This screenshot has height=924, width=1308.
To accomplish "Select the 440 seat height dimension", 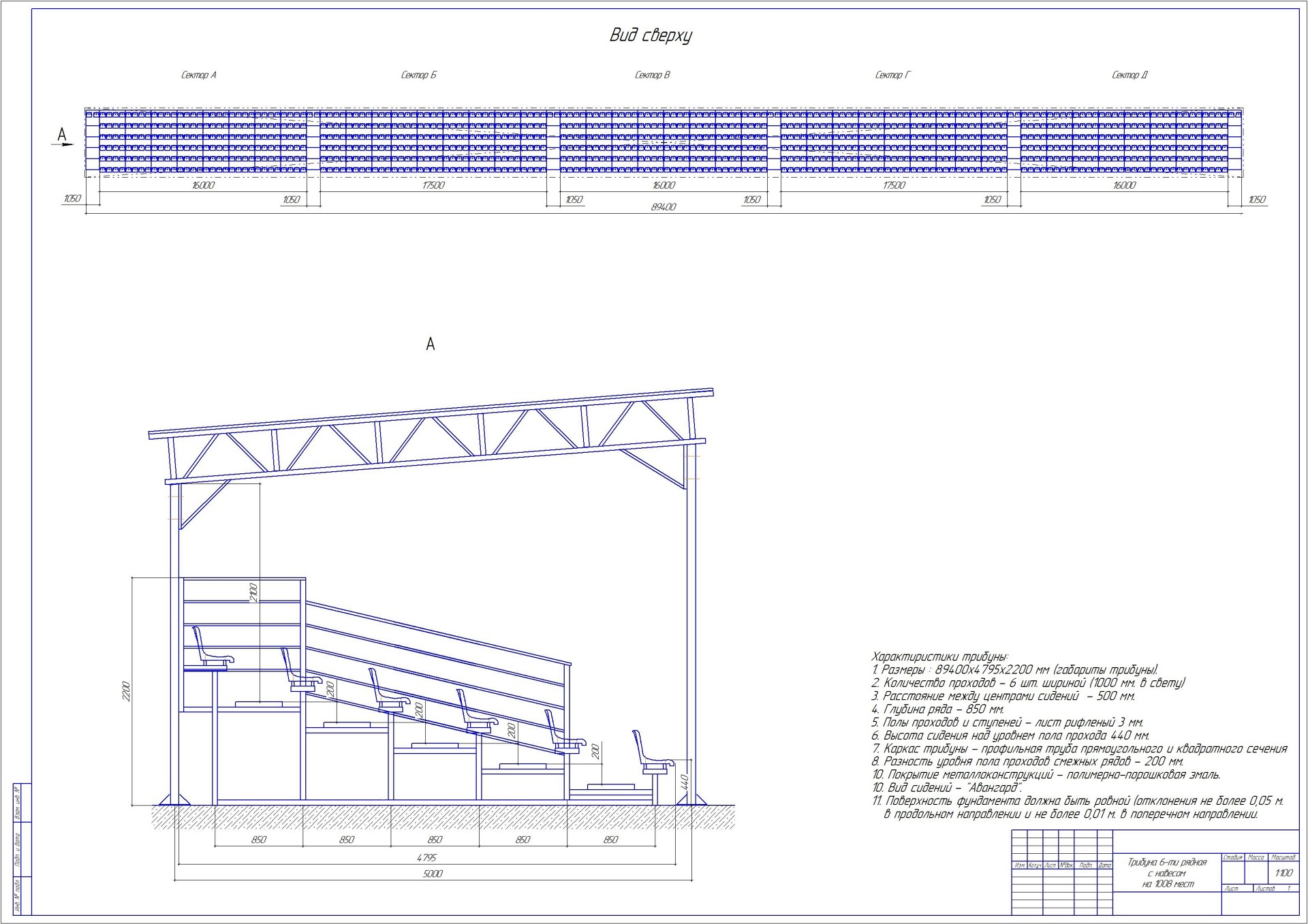I will click(685, 781).
